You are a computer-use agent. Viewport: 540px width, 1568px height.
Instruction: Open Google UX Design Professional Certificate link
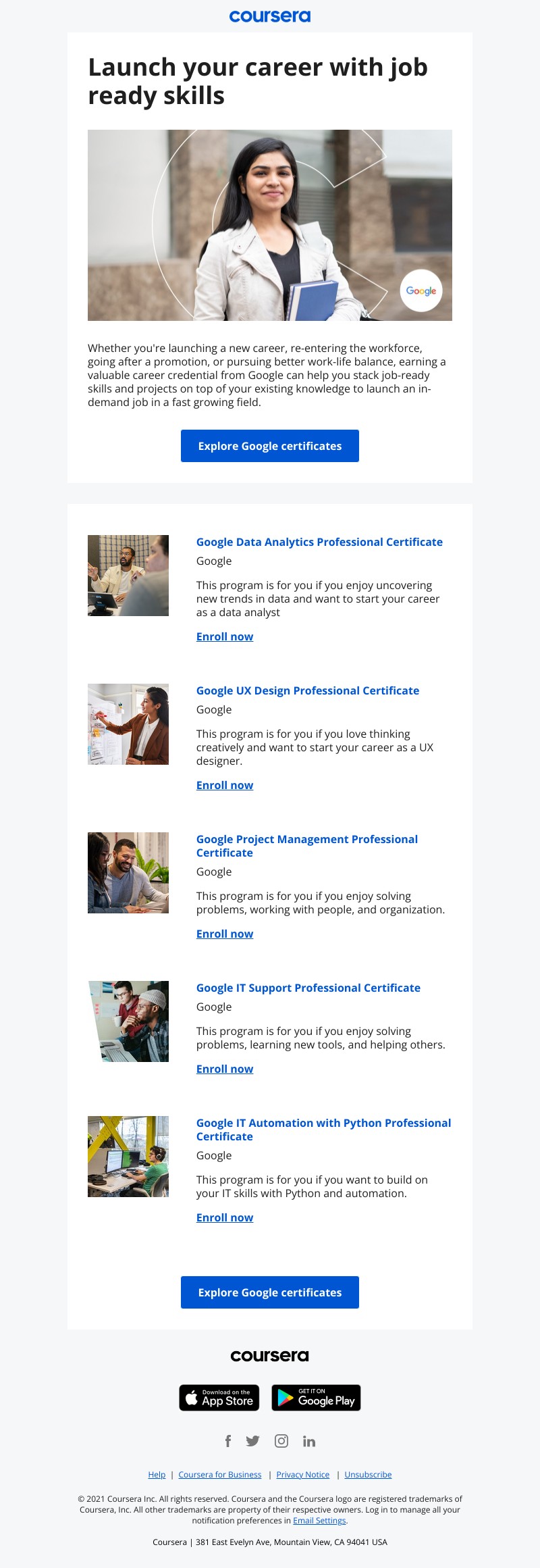[x=308, y=690]
